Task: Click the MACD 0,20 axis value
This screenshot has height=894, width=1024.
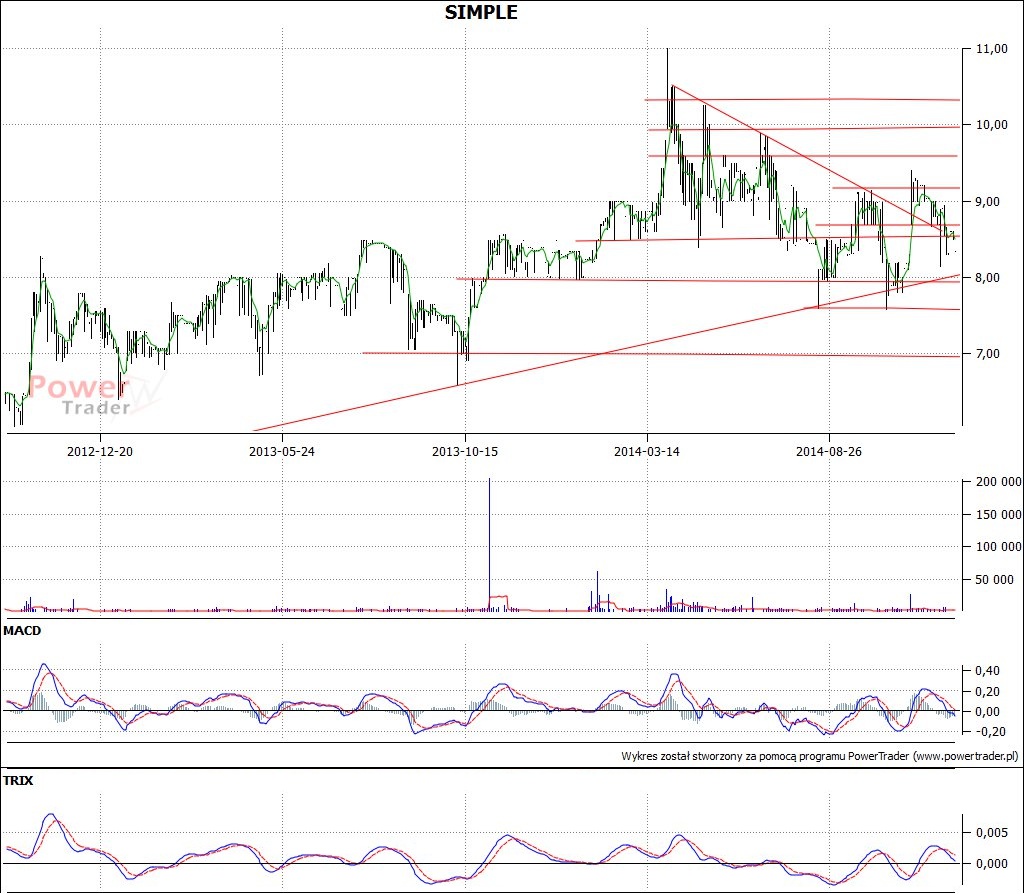Action: pyautogui.click(x=987, y=692)
